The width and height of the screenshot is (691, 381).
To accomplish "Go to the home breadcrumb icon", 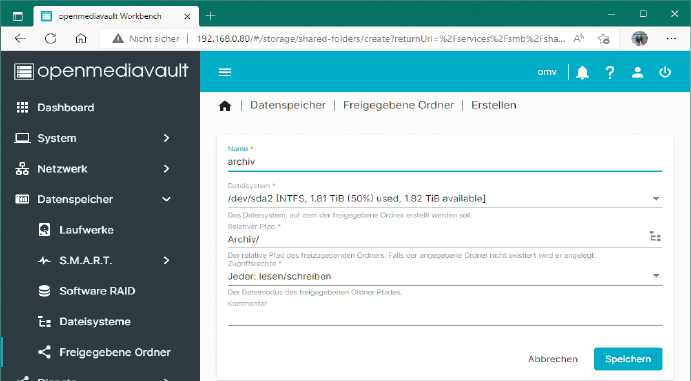I will (x=225, y=106).
